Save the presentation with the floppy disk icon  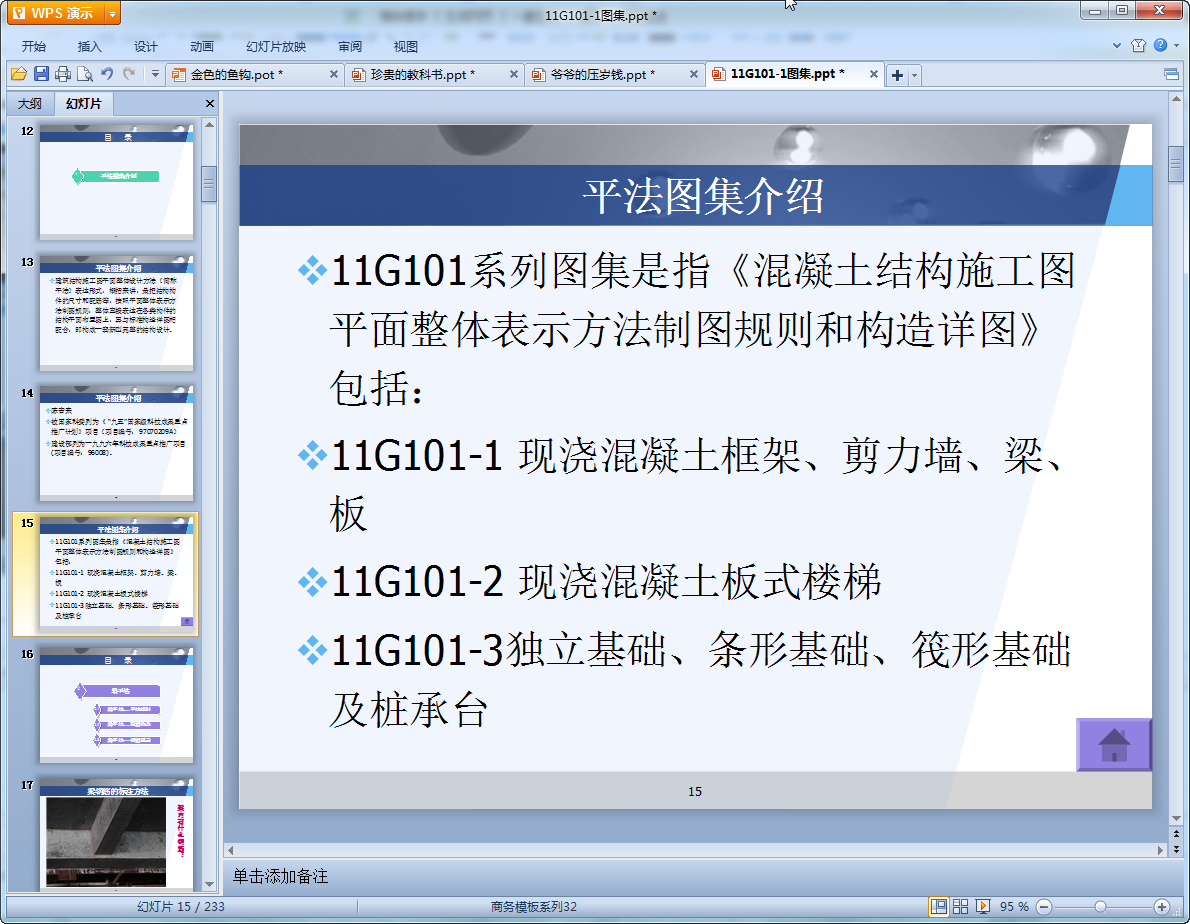[41, 74]
